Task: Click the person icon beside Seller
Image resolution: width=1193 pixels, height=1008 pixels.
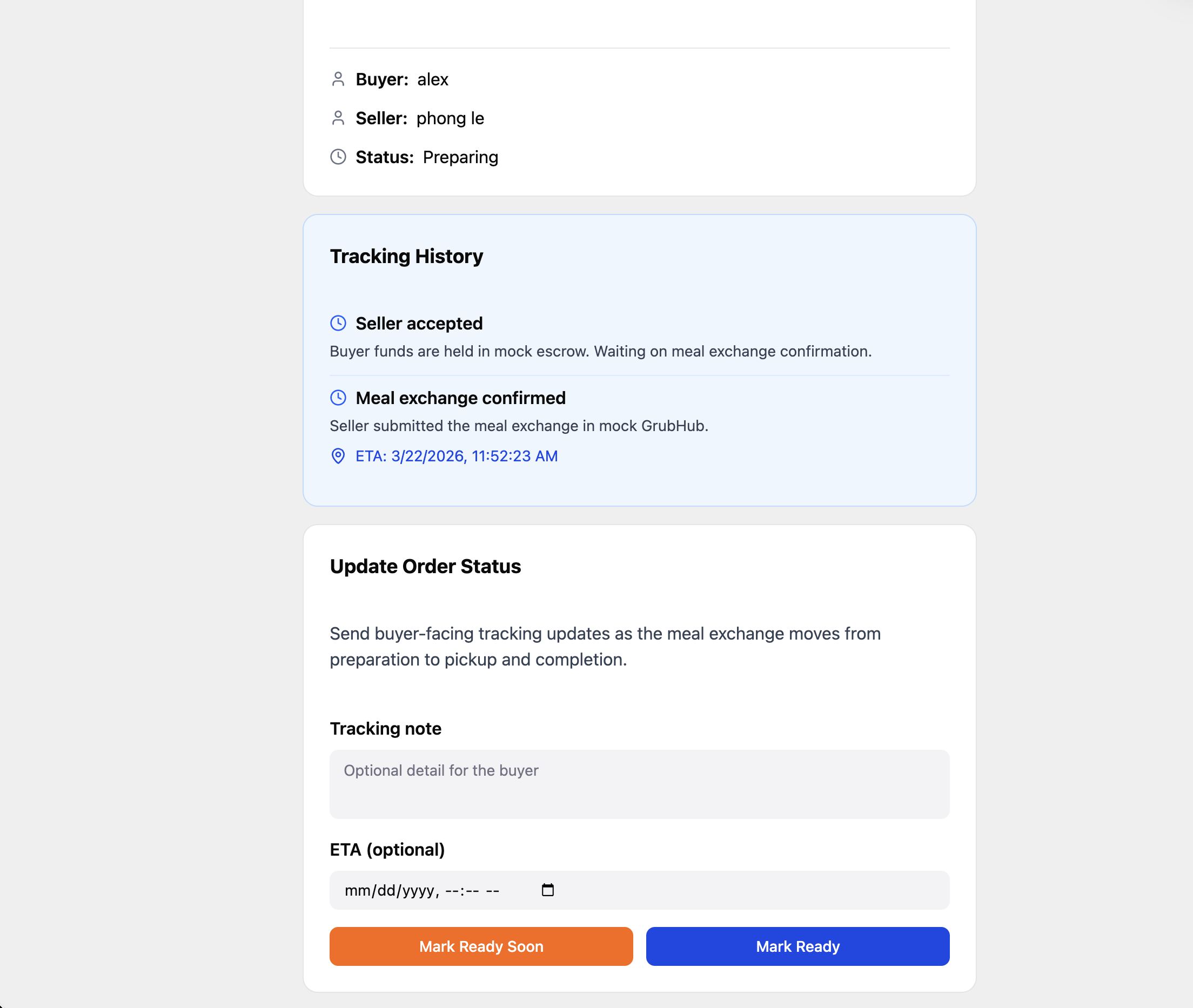Action: 338,118
